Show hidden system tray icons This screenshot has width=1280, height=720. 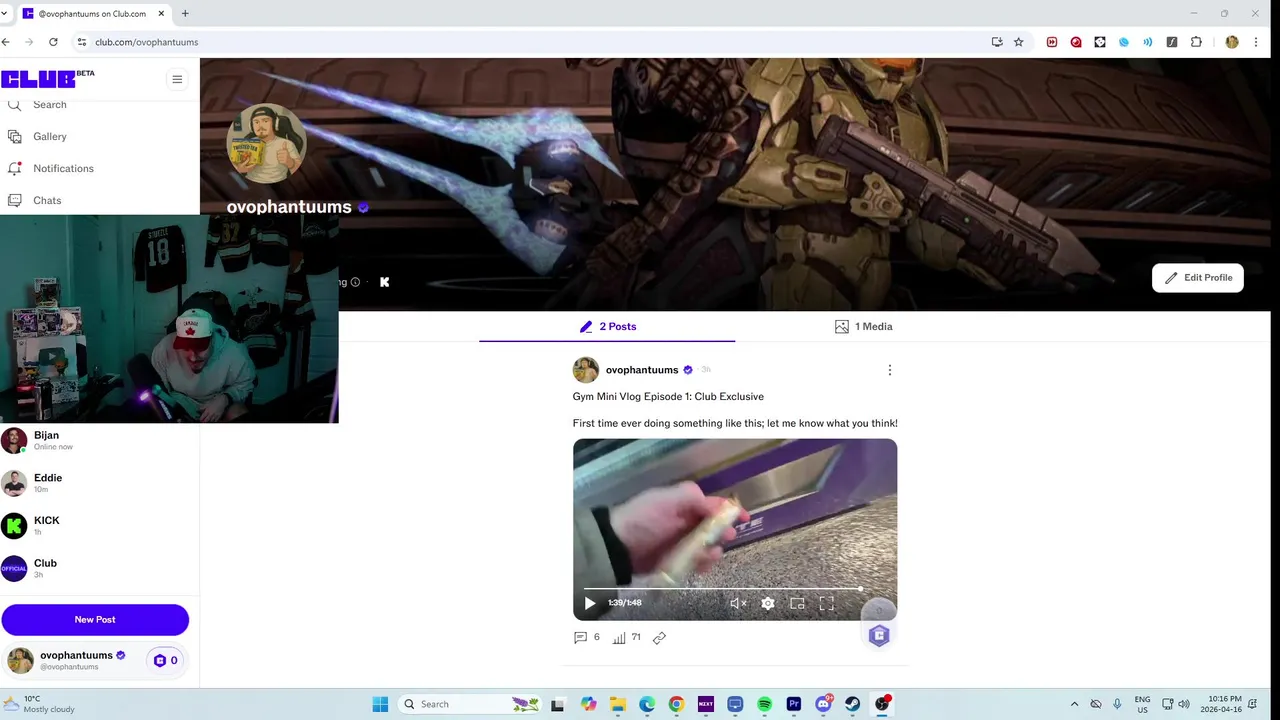tap(1075, 704)
